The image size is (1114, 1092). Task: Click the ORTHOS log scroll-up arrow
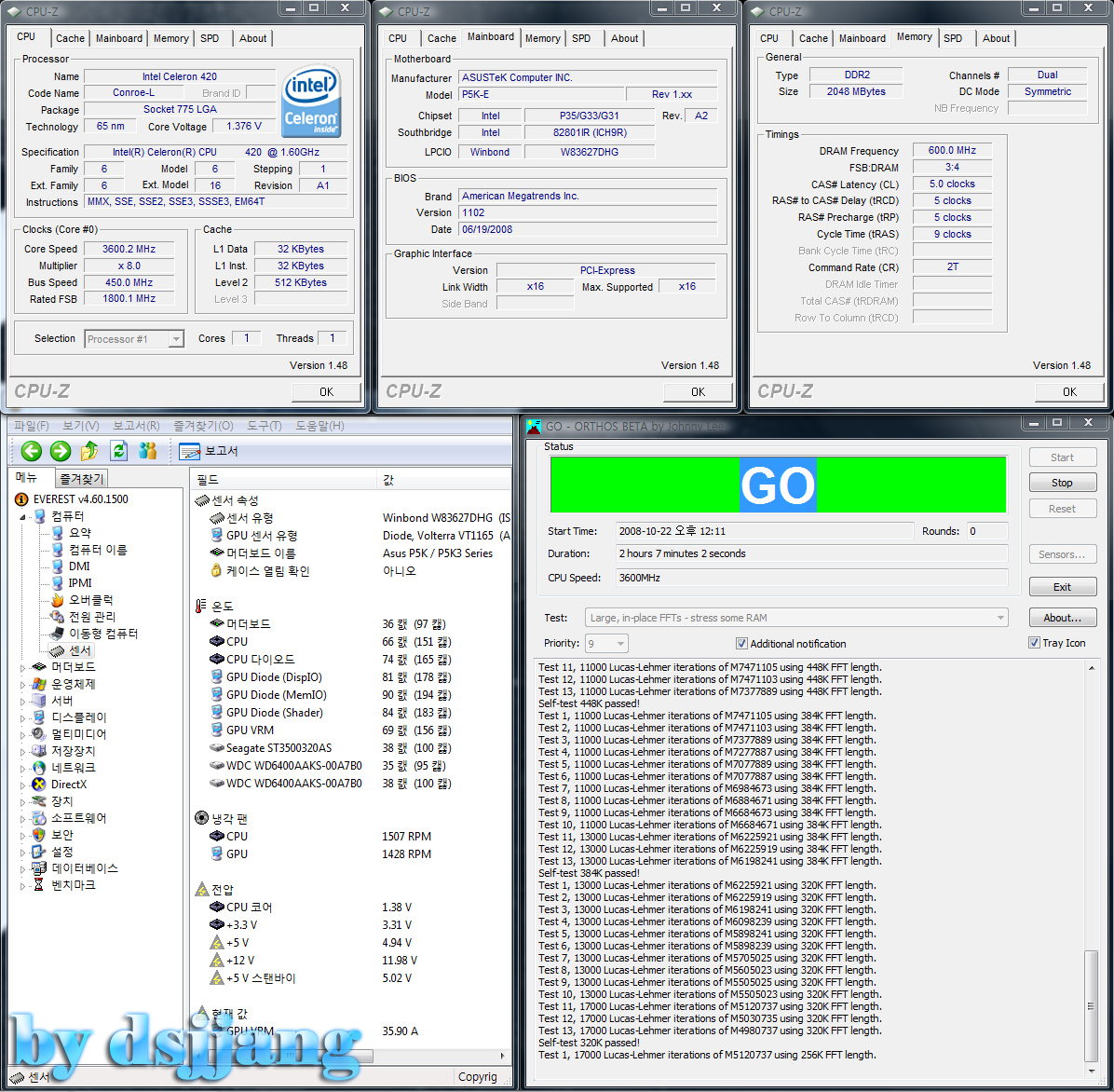pos(1092,668)
